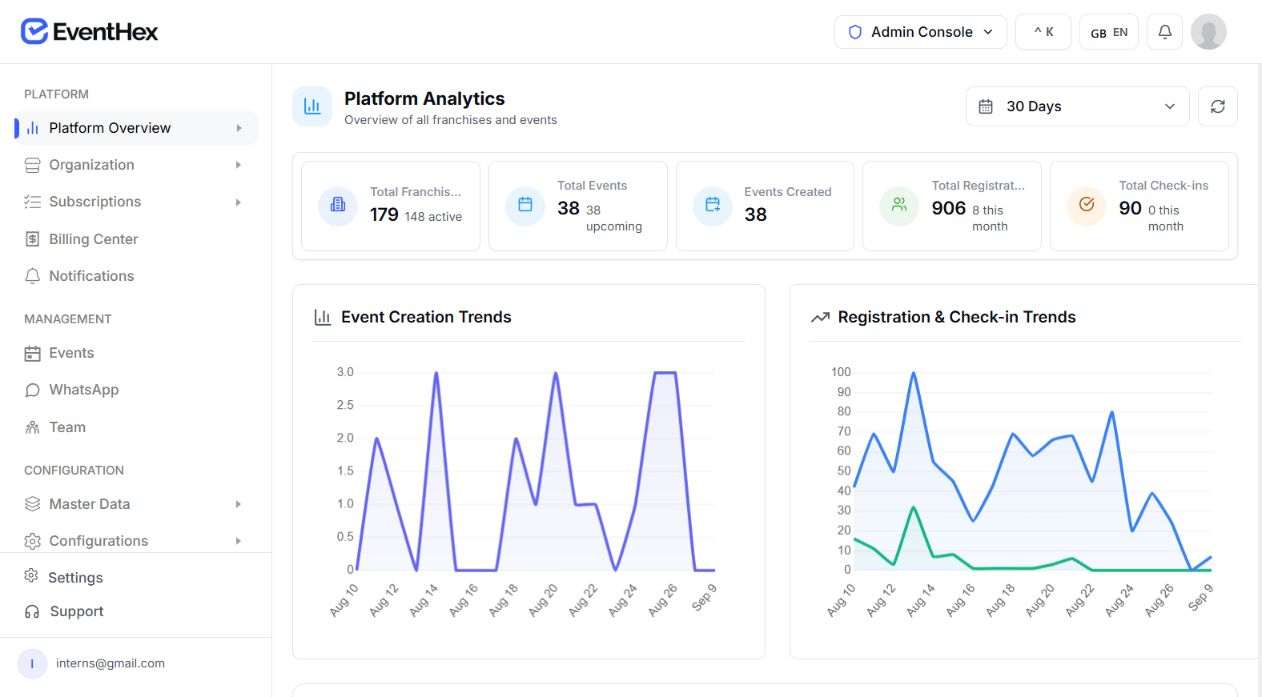The image size is (1262, 697).
Task: Expand the Platform Overview submenu arrow
Action: tap(239, 128)
